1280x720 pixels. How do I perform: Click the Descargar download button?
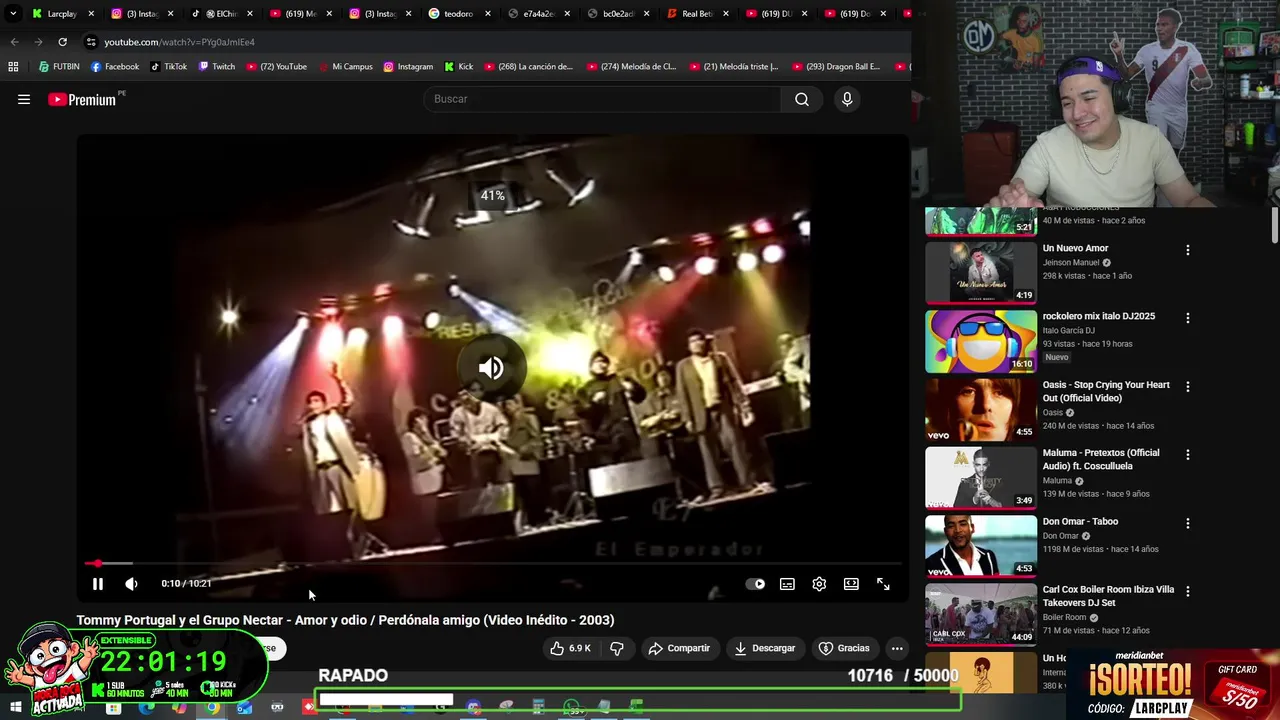coord(765,648)
